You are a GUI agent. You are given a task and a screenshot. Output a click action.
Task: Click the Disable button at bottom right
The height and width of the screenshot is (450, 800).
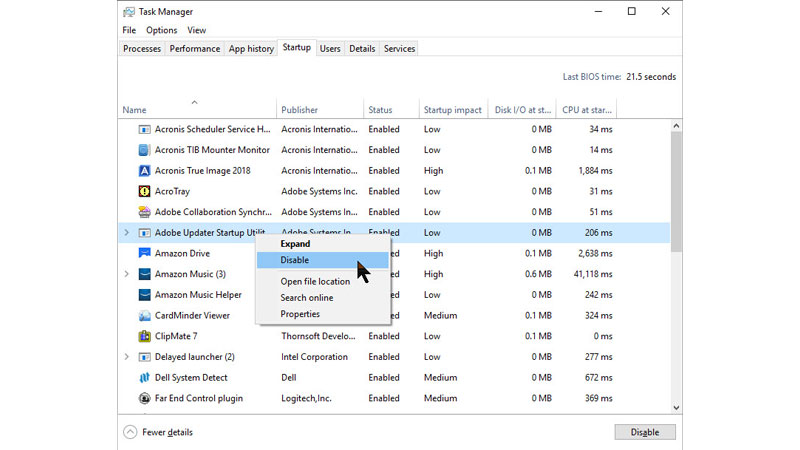click(645, 432)
